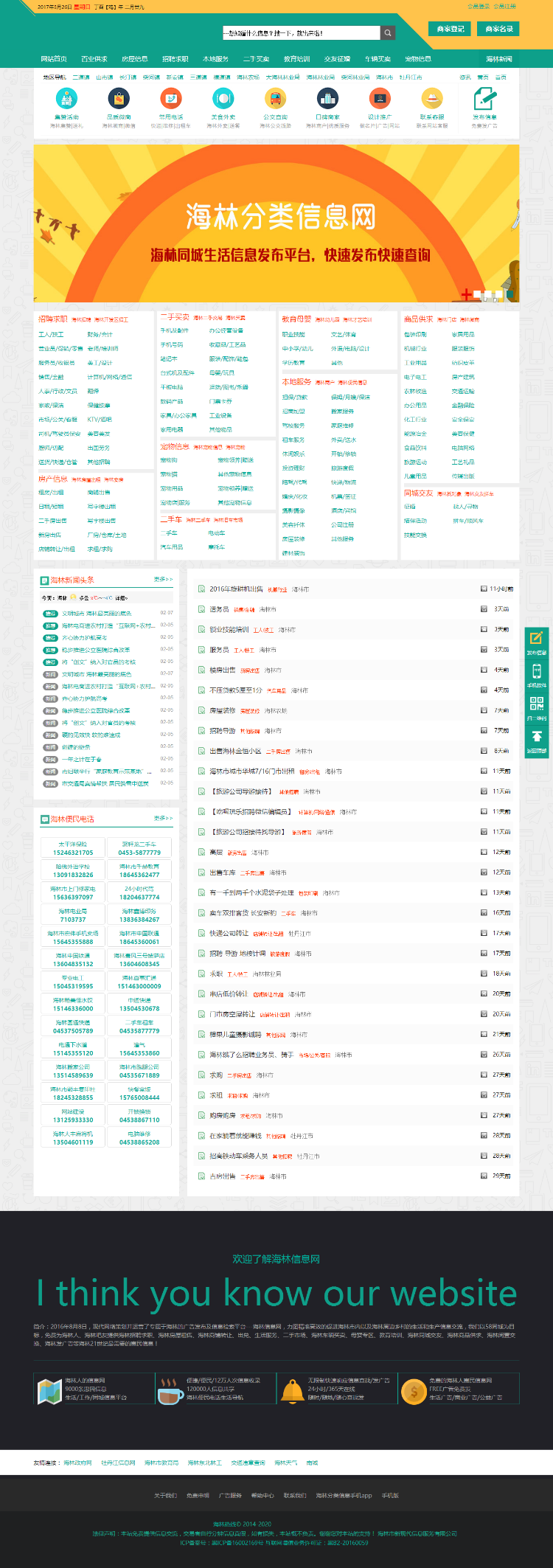553x1568 pixels.
Task: Click the 扫一扫 QR code side icon
Action: pyautogui.click(x=537, y=704)
